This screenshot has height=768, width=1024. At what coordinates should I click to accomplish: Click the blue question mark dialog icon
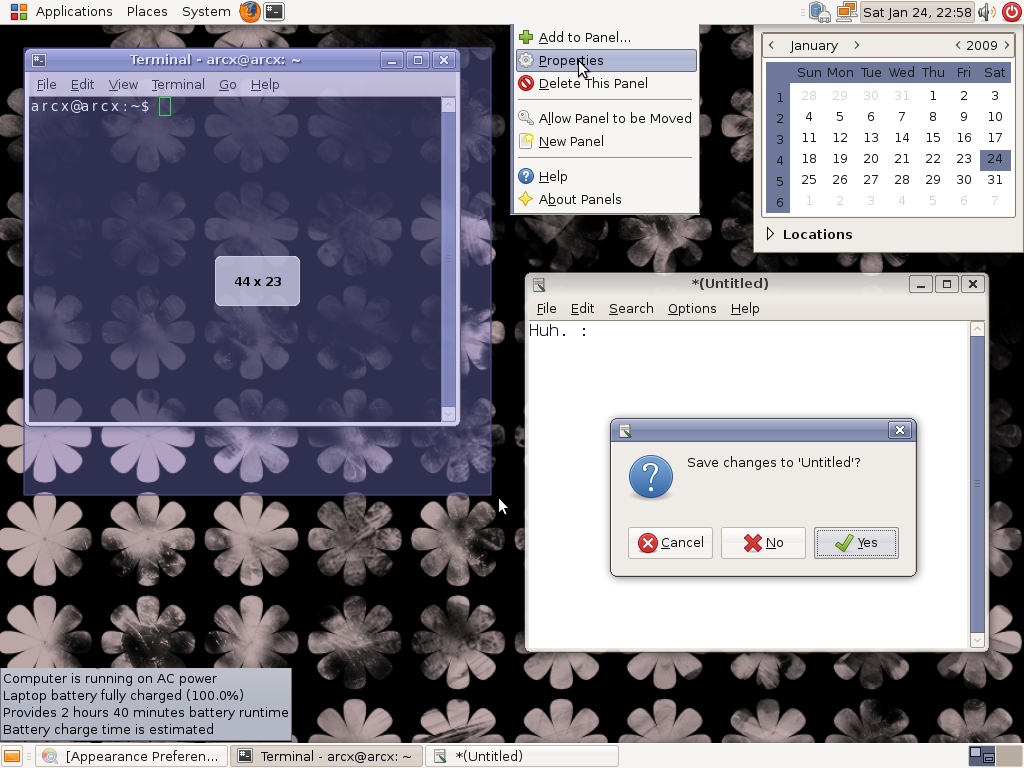[x=650, y=477]
